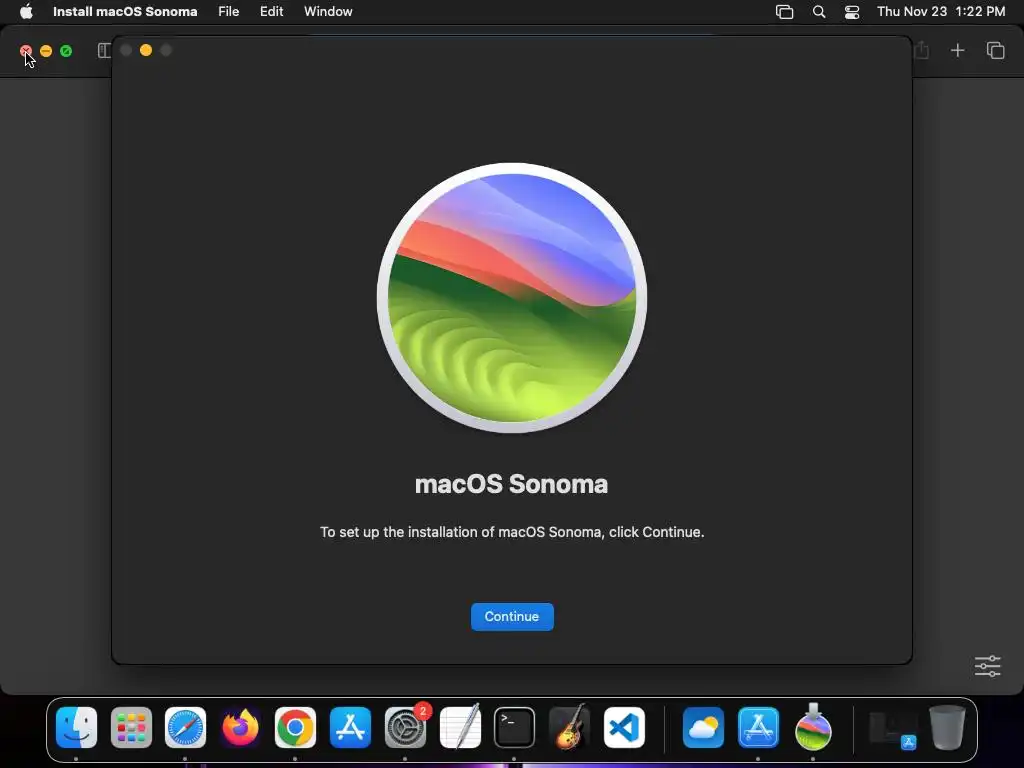
Task: Open the Trash in the Dock
Action: coord(947,728)
